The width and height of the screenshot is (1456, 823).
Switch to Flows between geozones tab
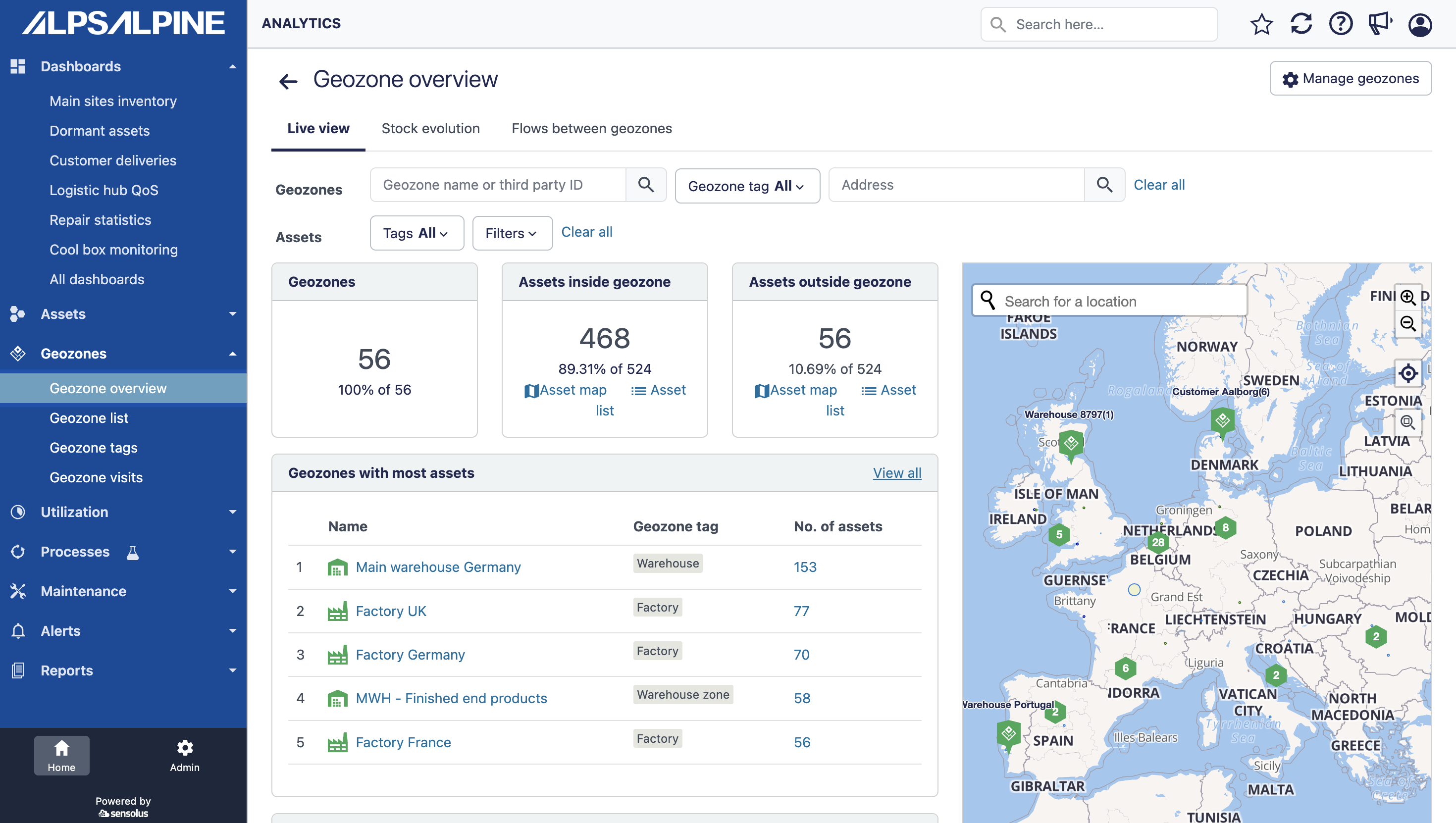591,128
